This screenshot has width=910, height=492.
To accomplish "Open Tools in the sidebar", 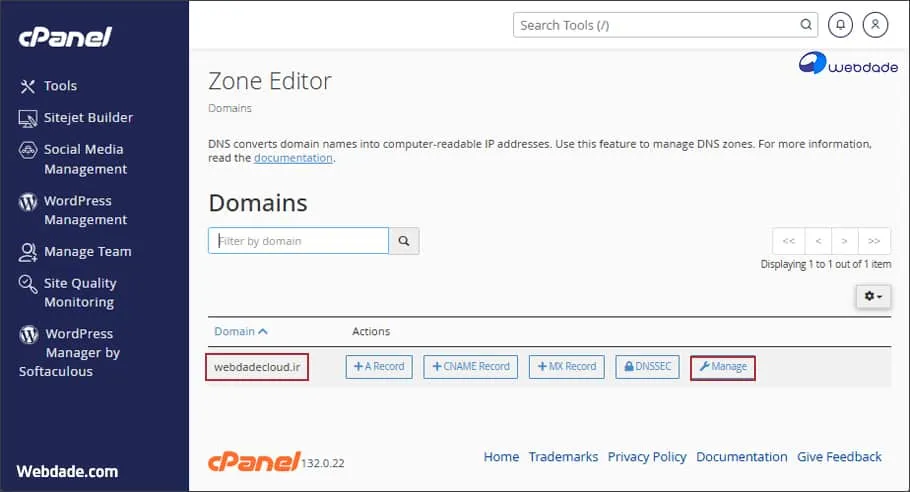I will tap(60, 86).
